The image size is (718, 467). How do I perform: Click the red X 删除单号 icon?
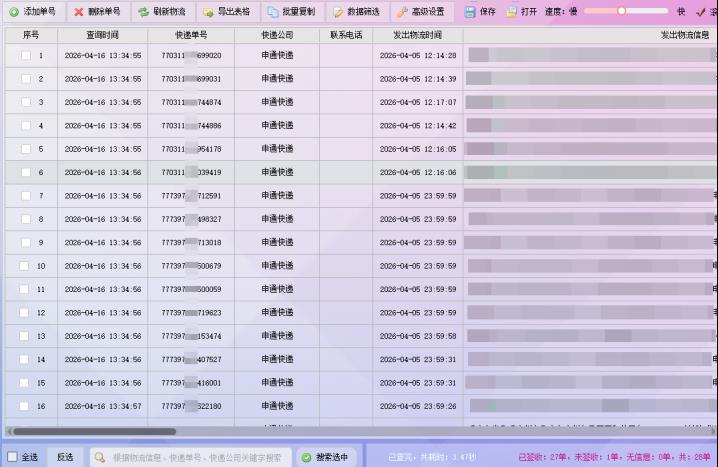click(78, 12)
